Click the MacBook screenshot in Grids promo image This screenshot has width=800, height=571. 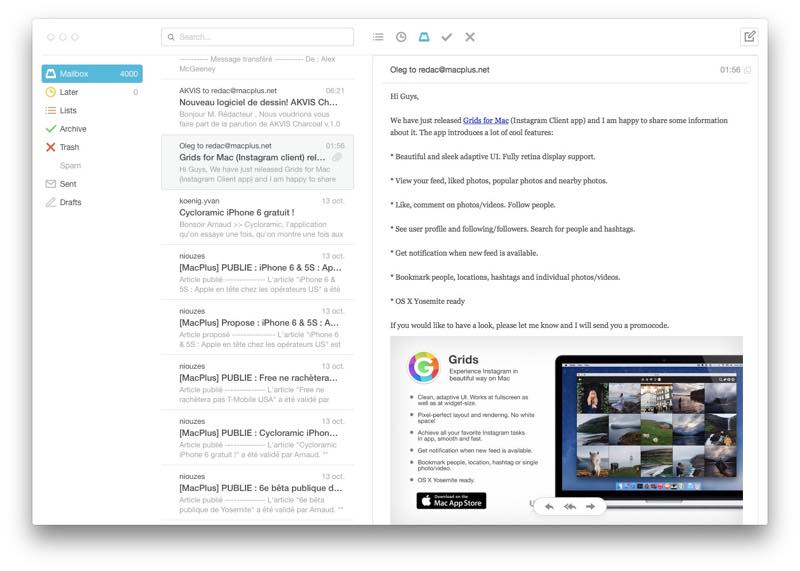[649, 431]
